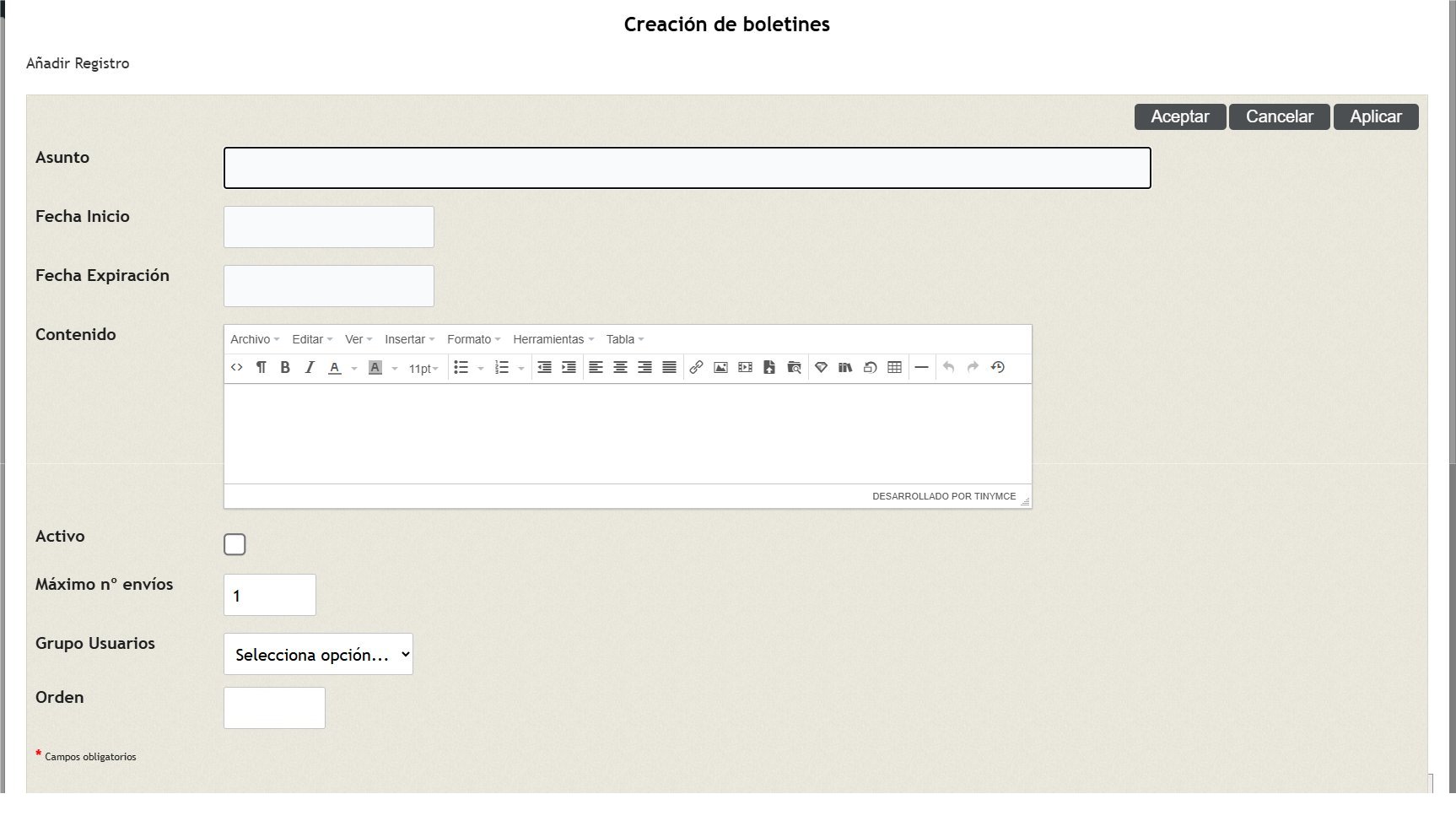This screenshot has height=821, width=1456.
Task: Insert an image in the editor
Action: click(x=720, y=367)
